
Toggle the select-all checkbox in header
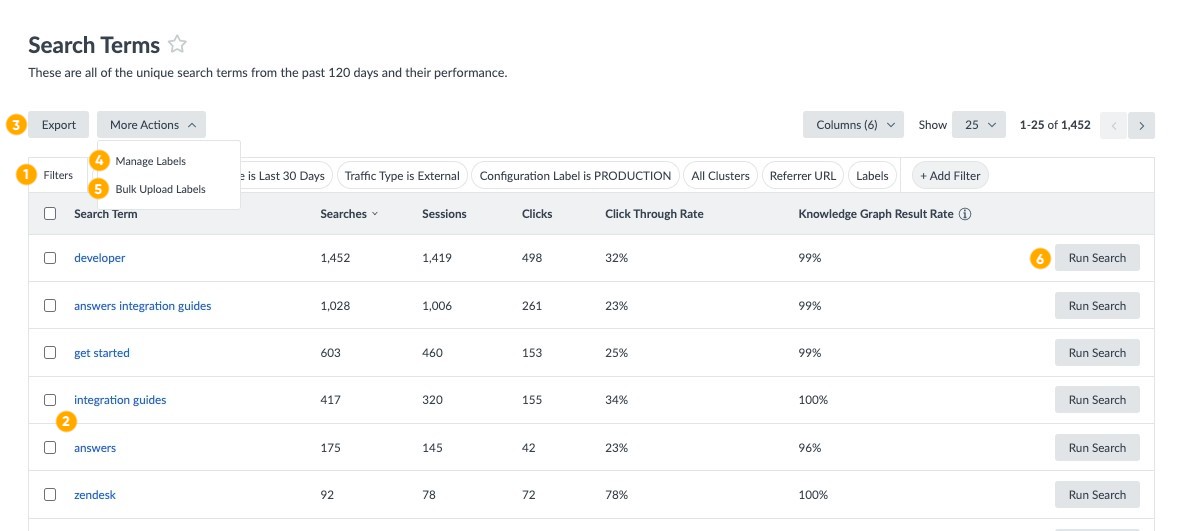point(50,214)
